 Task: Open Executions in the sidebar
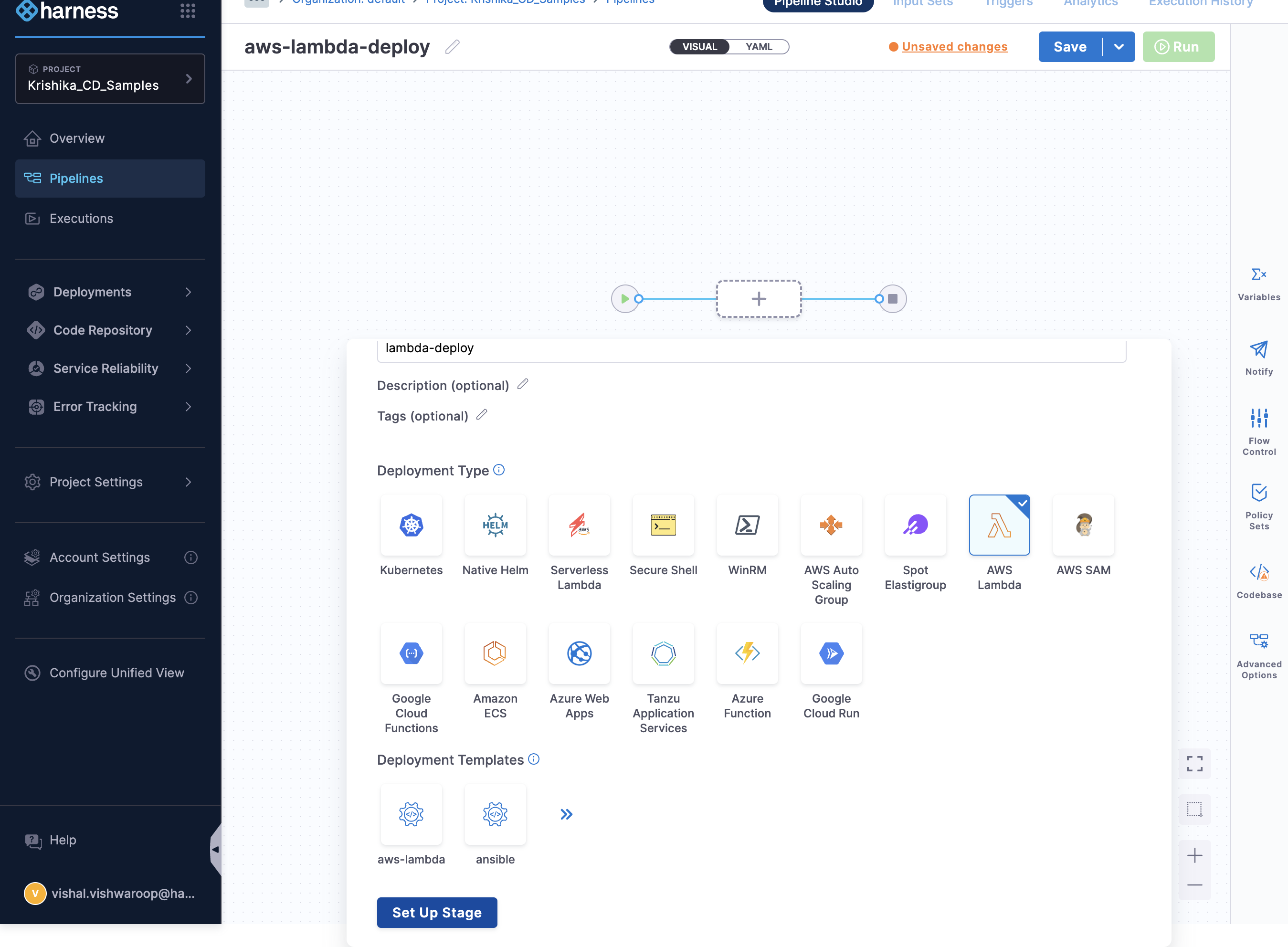tap(110, 219)
